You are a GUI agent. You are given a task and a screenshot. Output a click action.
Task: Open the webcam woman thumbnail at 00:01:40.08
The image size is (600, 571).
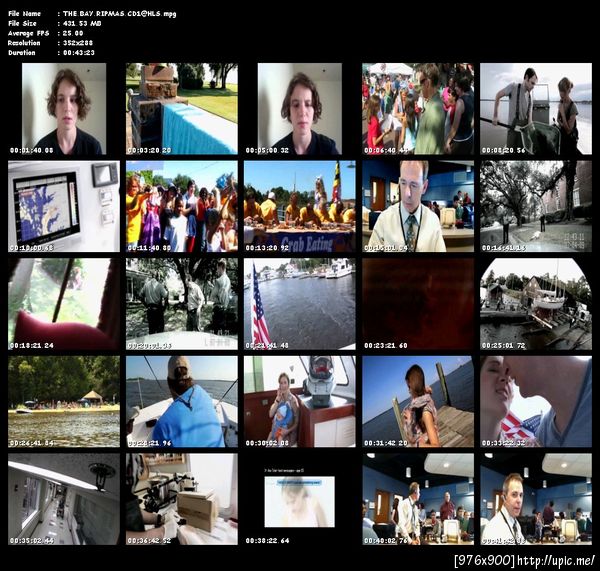tap(64, 109)
